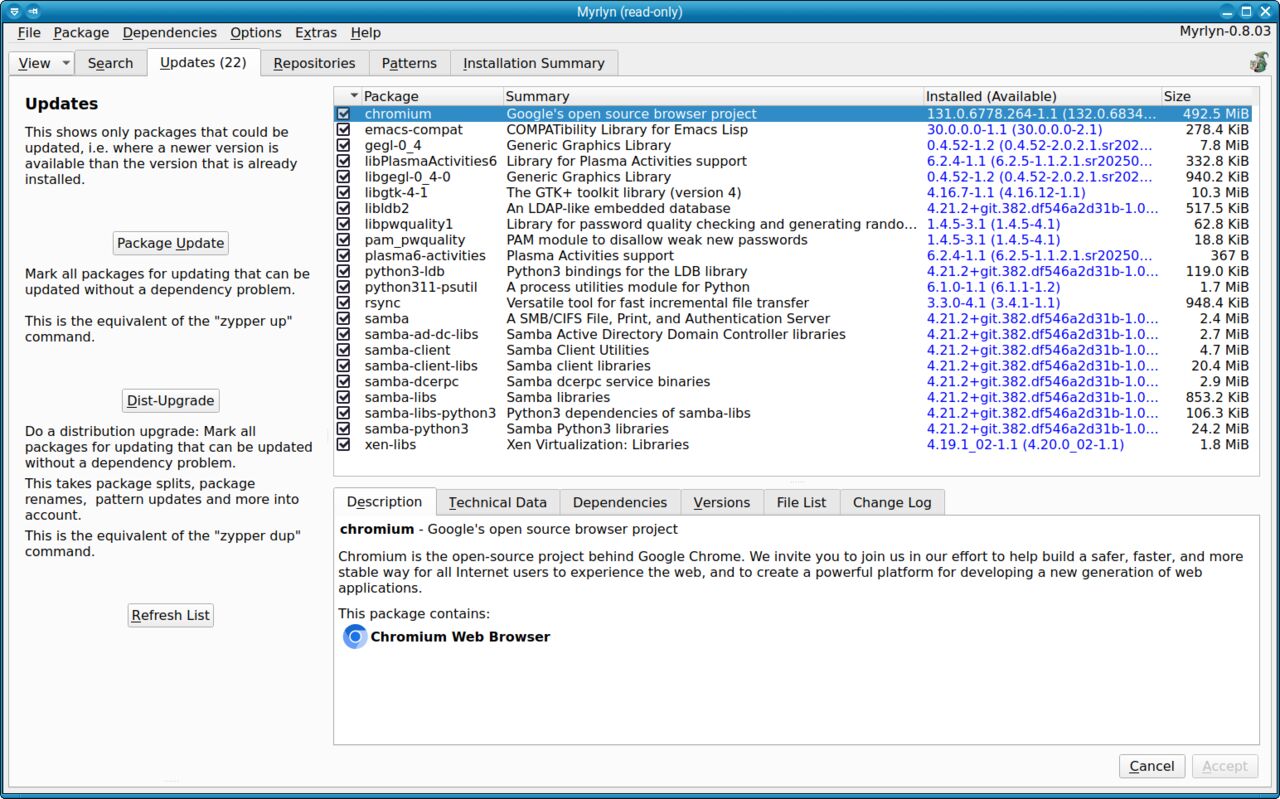
Task: Switch to the Repositories tab
Action: [x=314, y=63]
